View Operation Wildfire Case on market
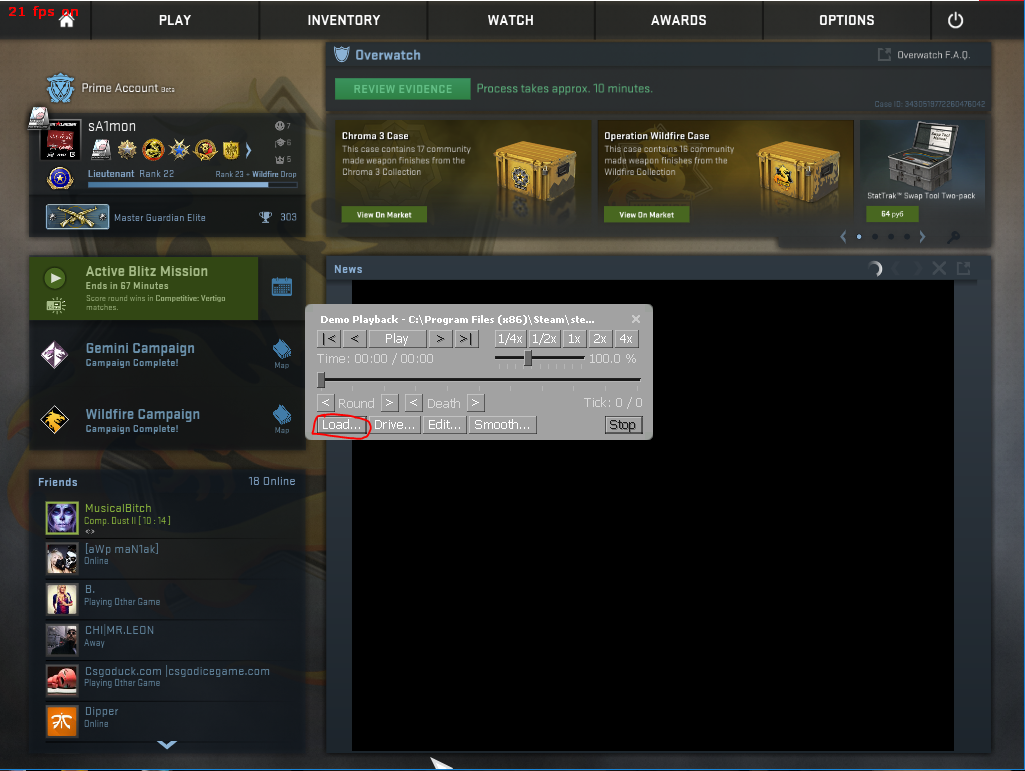Viewport: 1025px width, 771px height. 646,214
